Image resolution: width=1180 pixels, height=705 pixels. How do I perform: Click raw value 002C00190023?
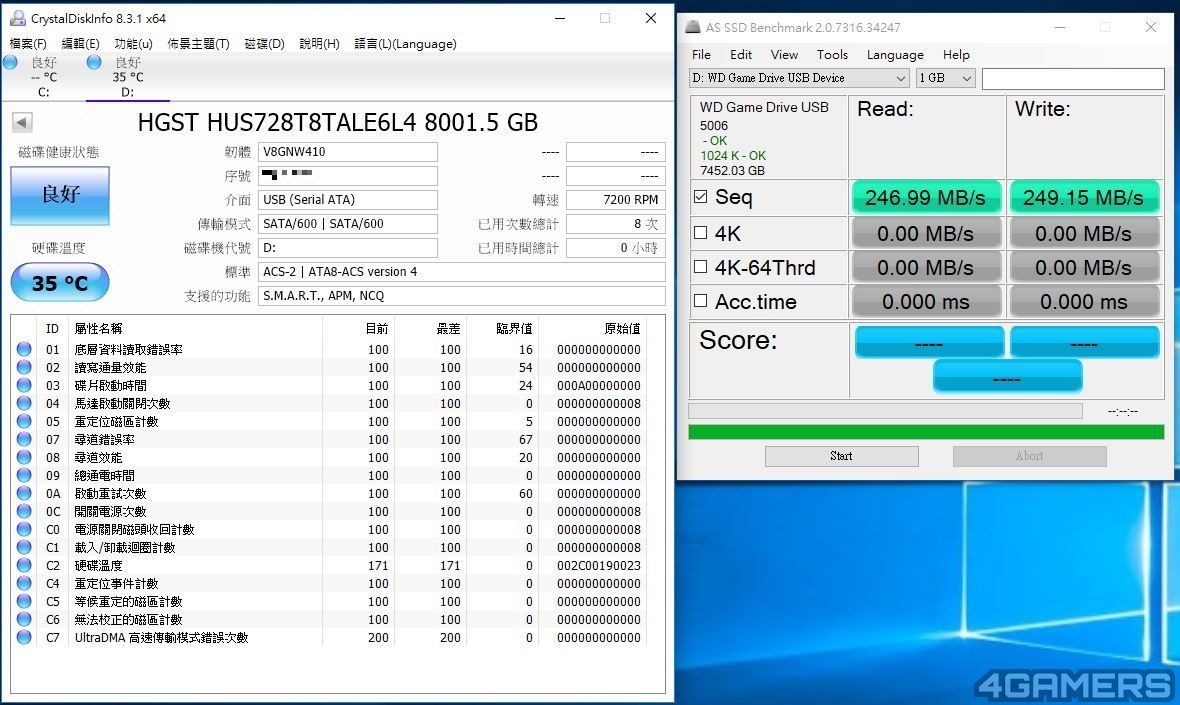coord(599,565)
